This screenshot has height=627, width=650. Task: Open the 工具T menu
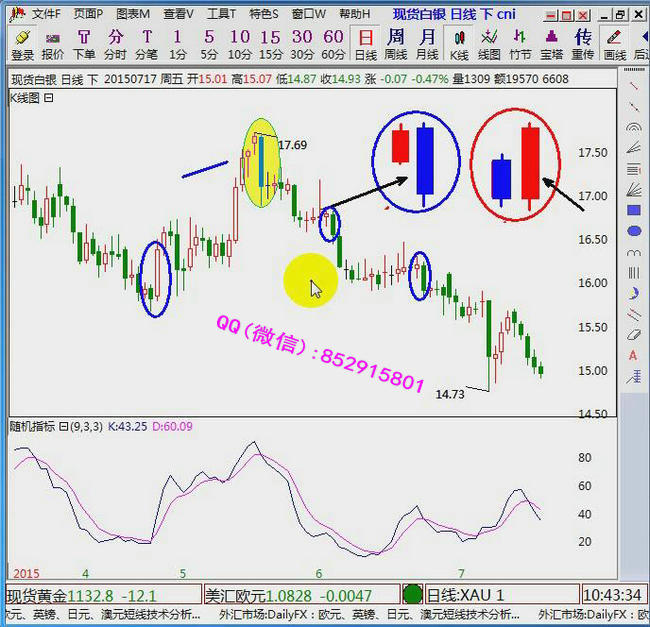click(221, 14)
